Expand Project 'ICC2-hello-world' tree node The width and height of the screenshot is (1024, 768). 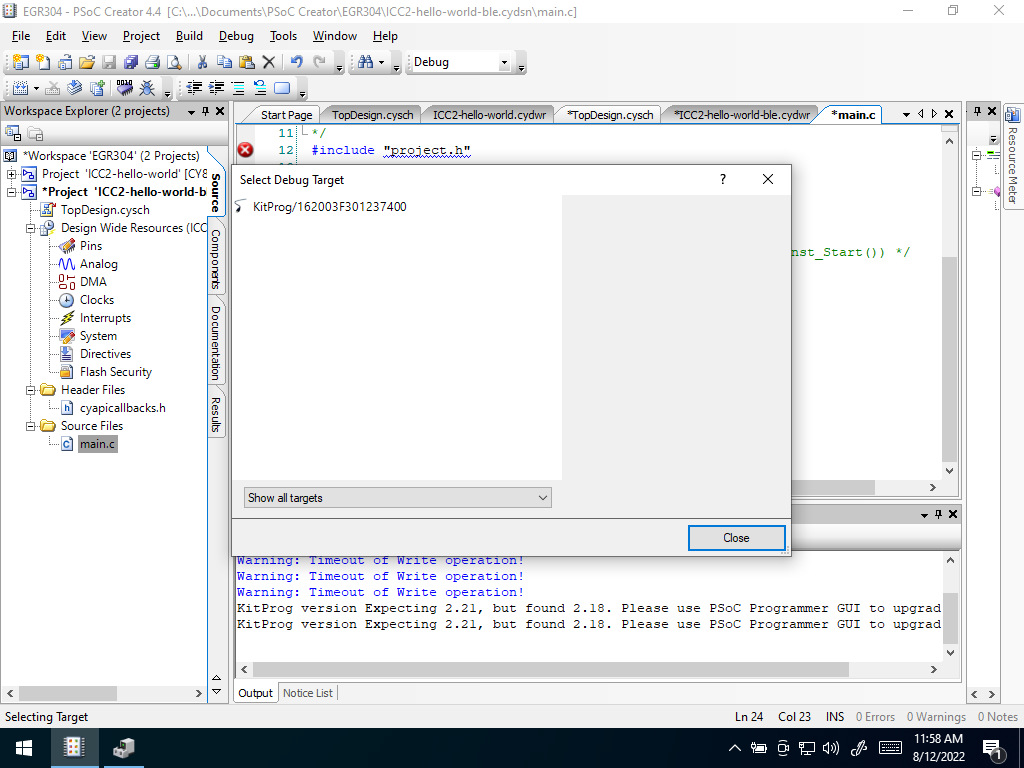(11, 174)
